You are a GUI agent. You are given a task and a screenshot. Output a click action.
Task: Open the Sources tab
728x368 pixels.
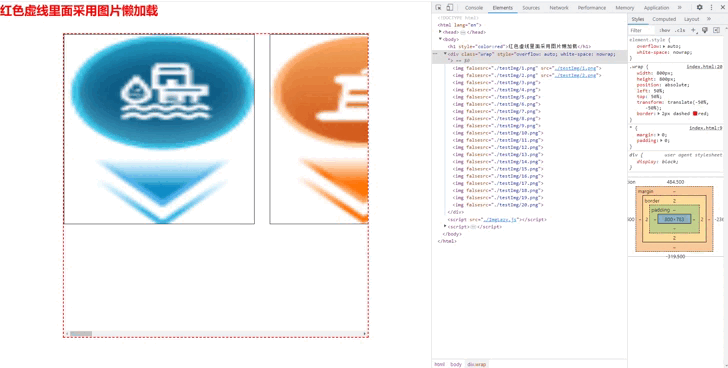pos(531,8)
